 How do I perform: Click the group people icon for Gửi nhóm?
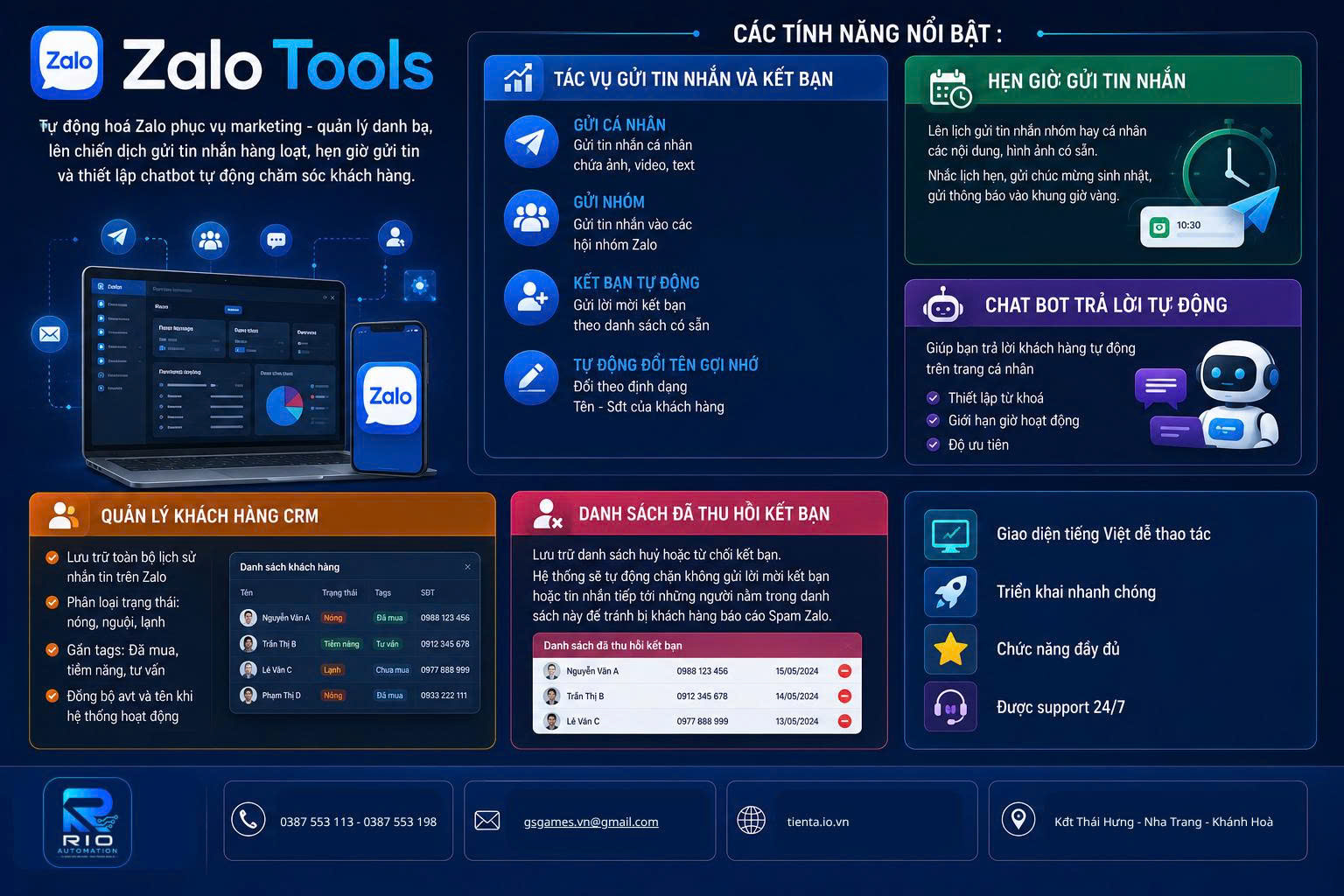point(531,217)
